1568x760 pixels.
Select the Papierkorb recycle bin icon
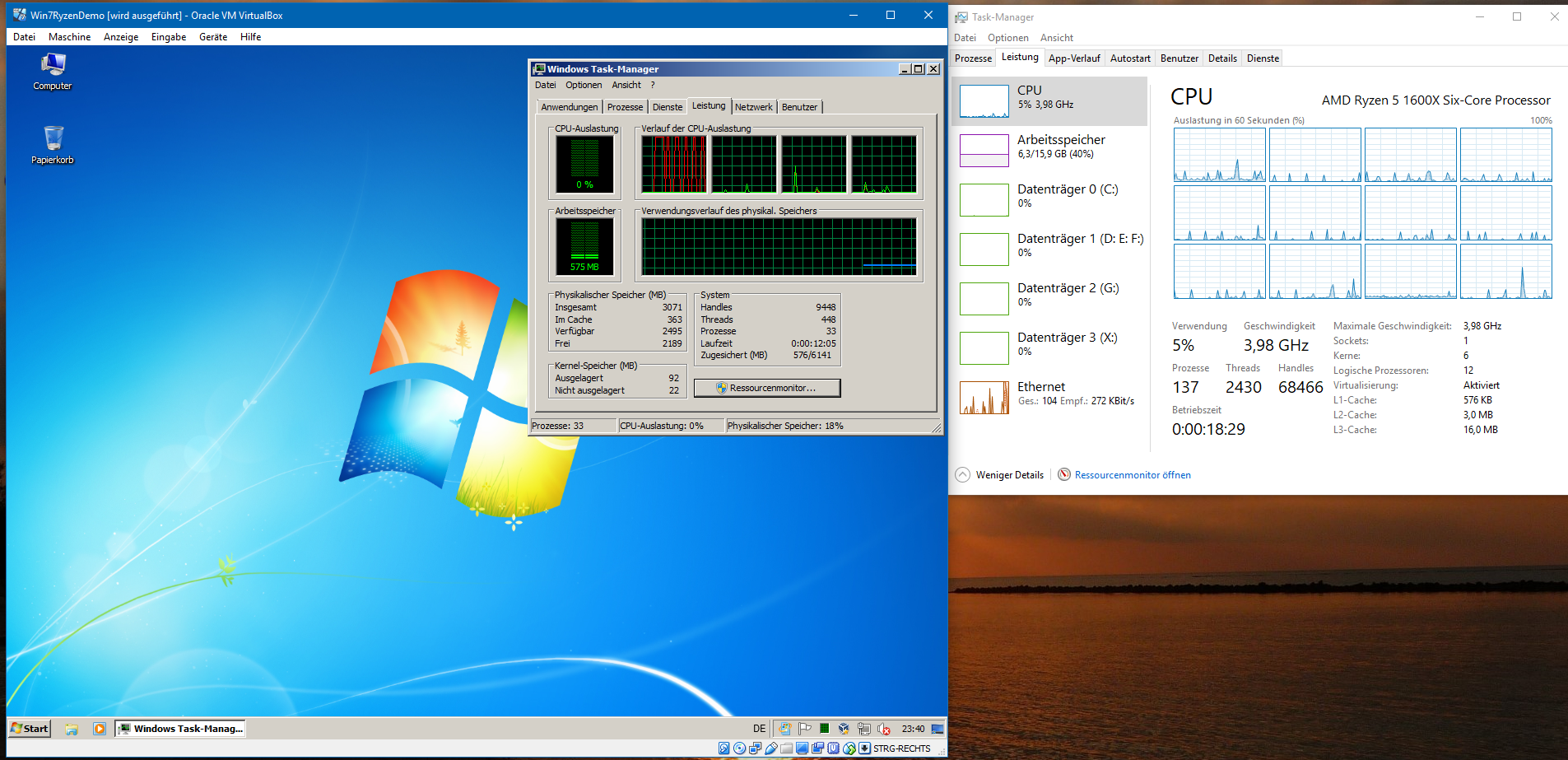click(x=53, y=144)
